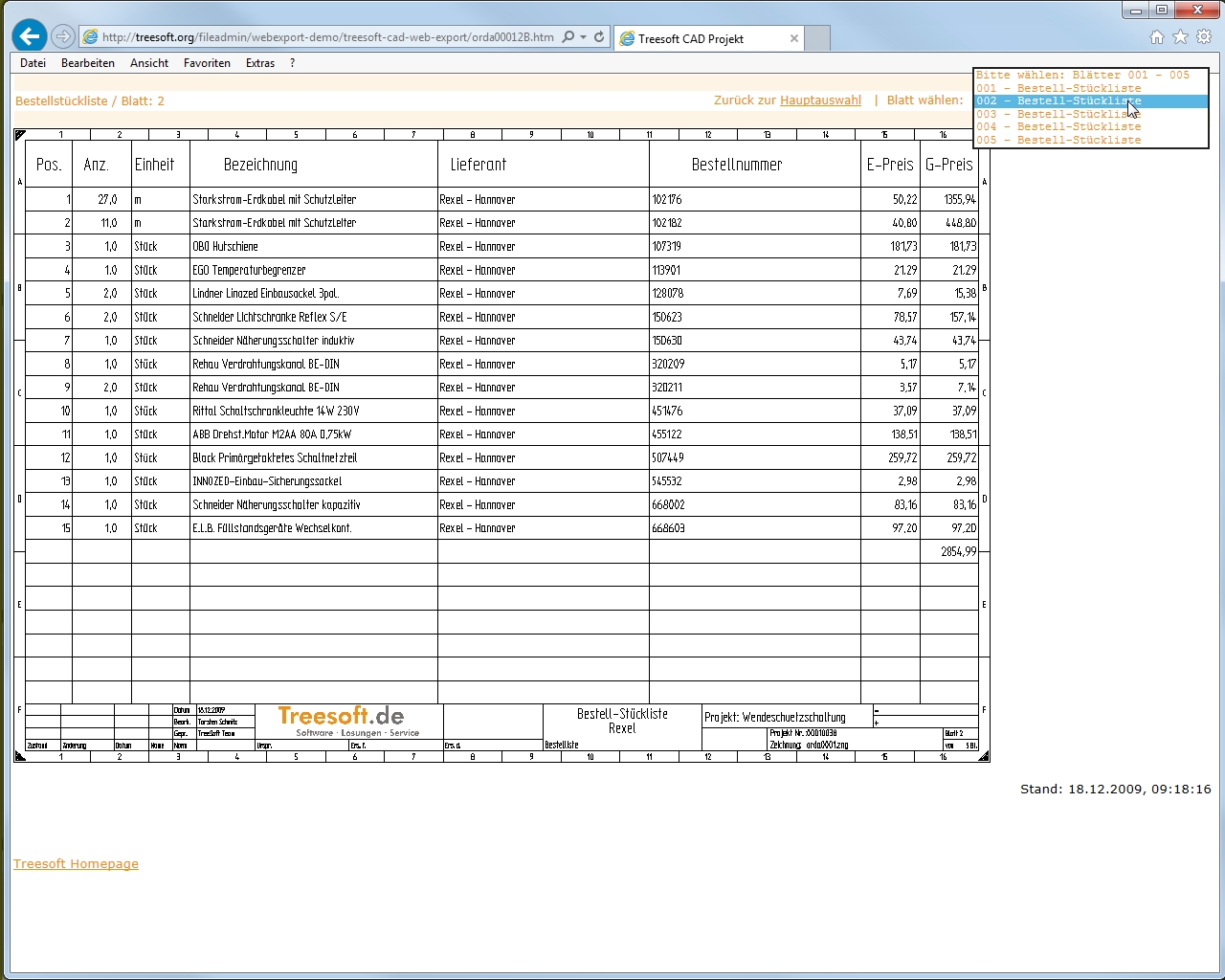Open the Ansicht menu

pos(149,63)
